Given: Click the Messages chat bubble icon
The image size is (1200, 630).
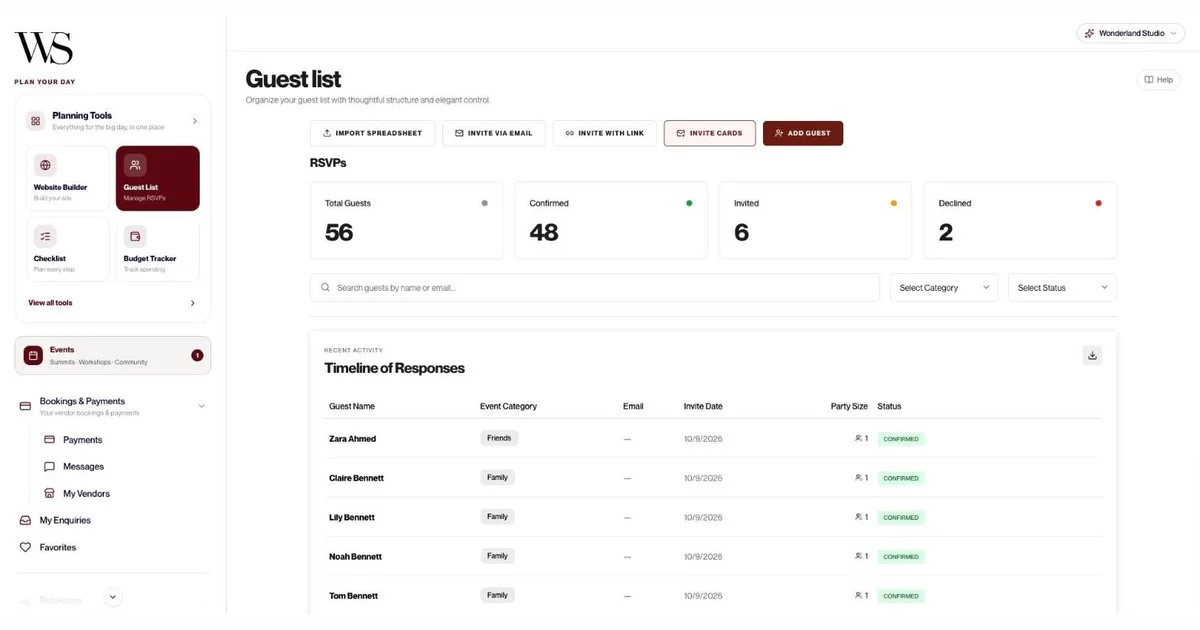Looking at the screenshot, I should pos(50,466).
